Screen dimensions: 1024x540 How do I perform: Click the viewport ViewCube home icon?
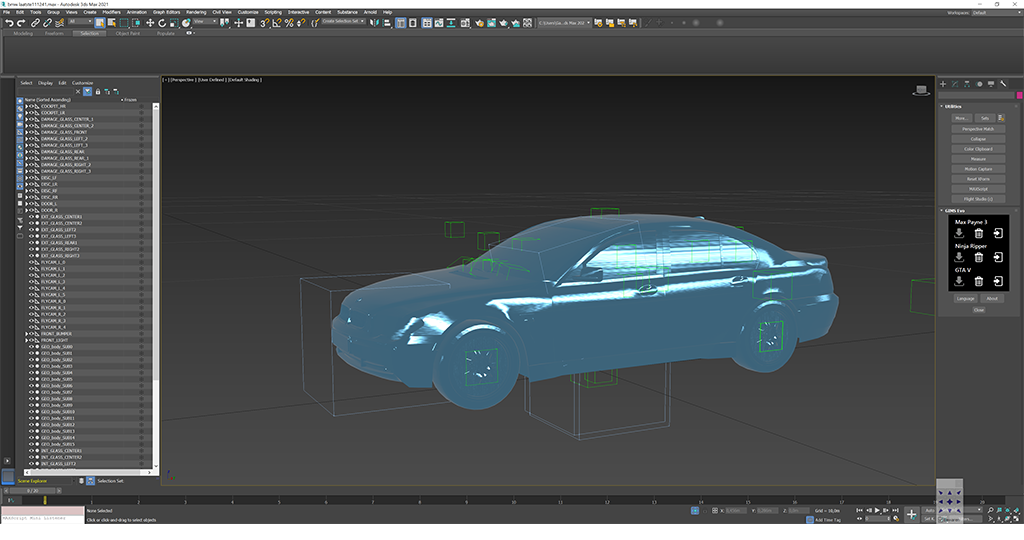(x=921, y=89)
